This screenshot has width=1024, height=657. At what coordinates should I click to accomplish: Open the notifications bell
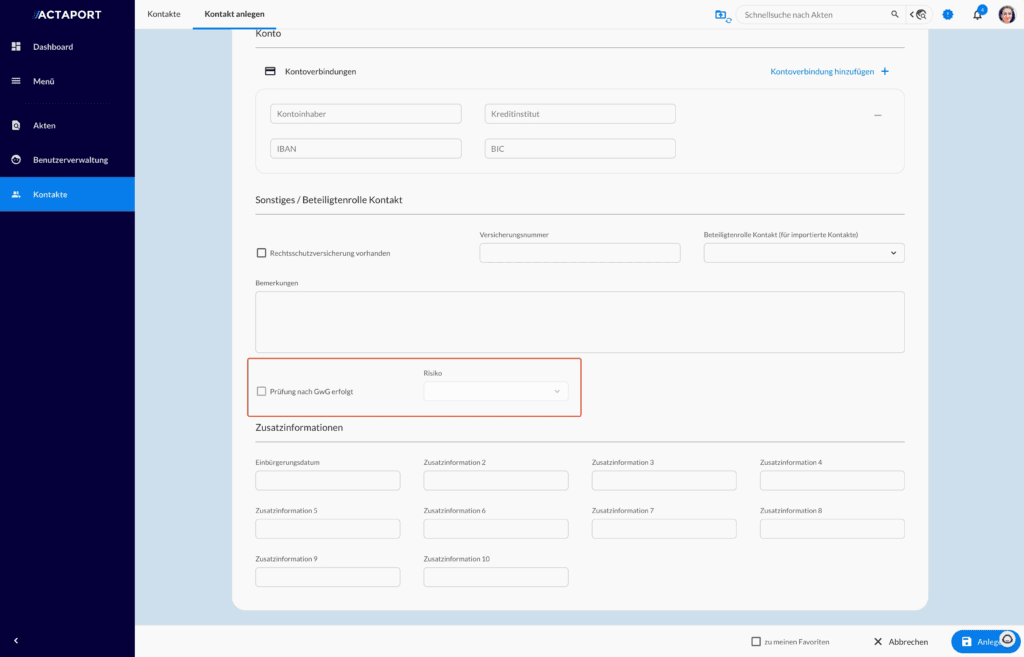pyautogui.click(x=977, y=14)
